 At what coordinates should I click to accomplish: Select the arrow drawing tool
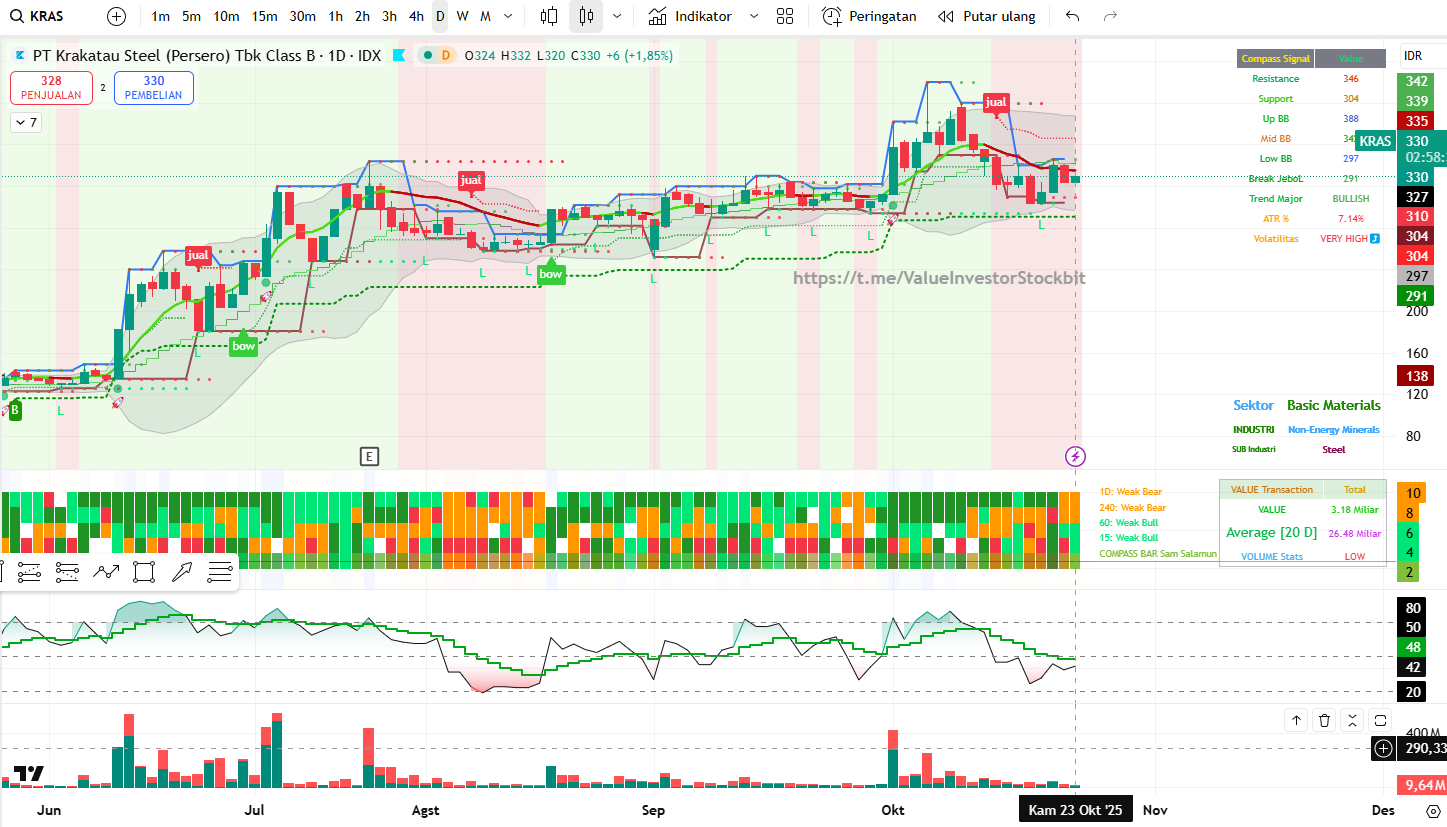[182, 572]
